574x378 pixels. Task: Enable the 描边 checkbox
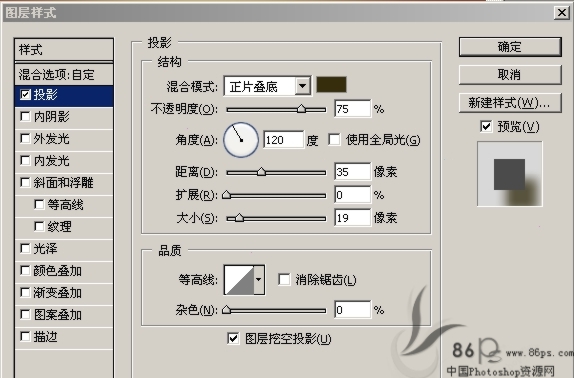point(25,337)
